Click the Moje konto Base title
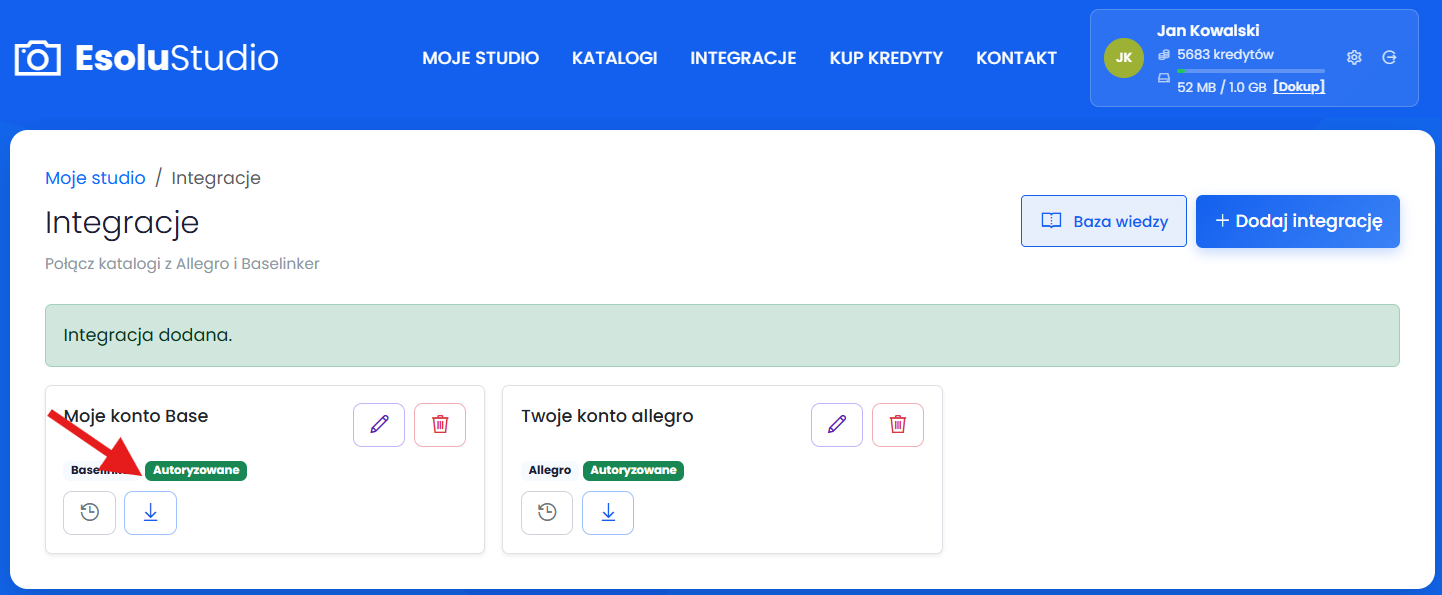 coord(136,416)
